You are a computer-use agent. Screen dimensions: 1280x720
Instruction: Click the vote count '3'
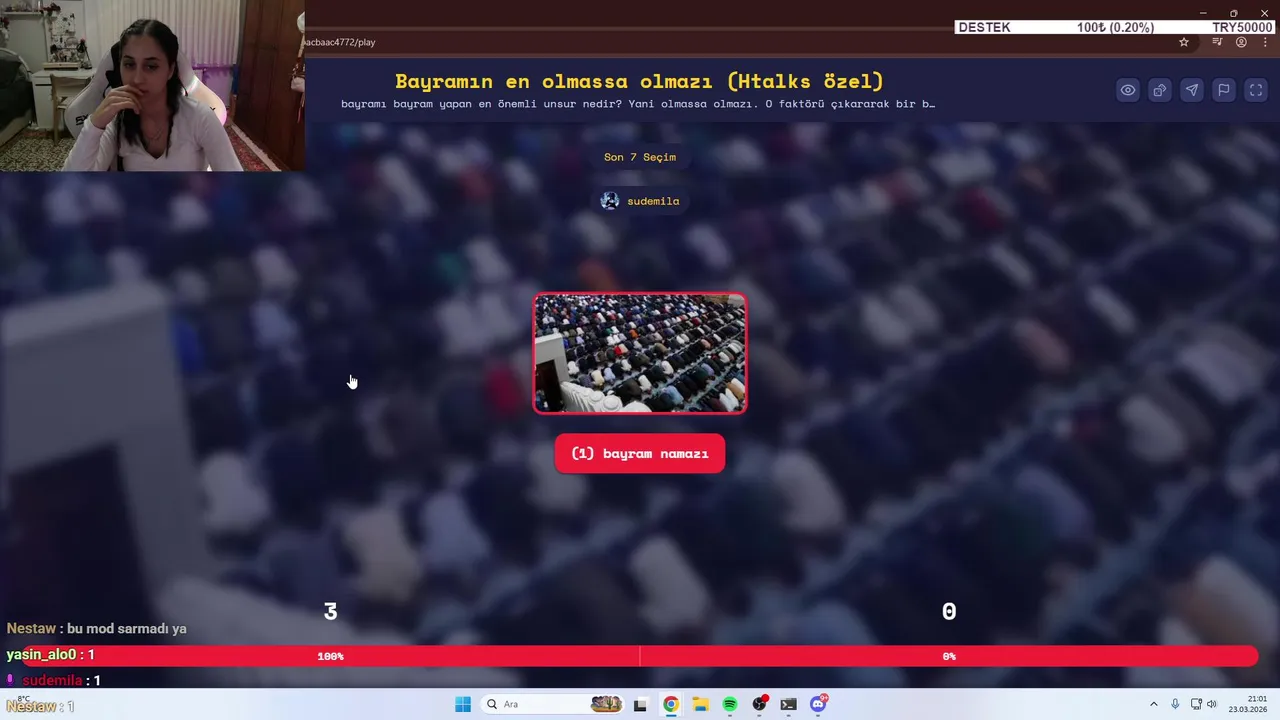(331, 611)
